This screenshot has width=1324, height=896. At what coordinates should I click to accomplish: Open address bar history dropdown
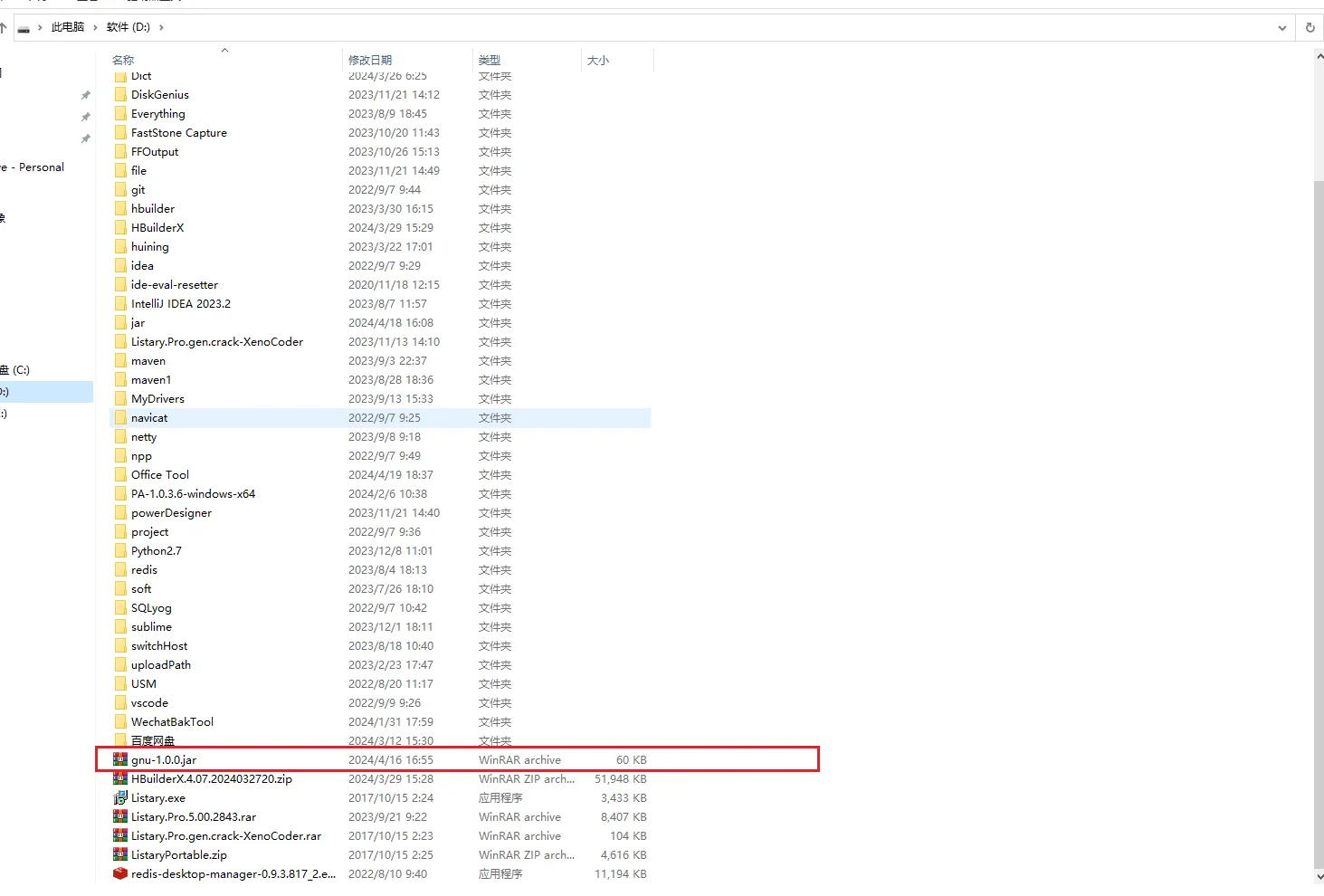tap(1281, 27)
